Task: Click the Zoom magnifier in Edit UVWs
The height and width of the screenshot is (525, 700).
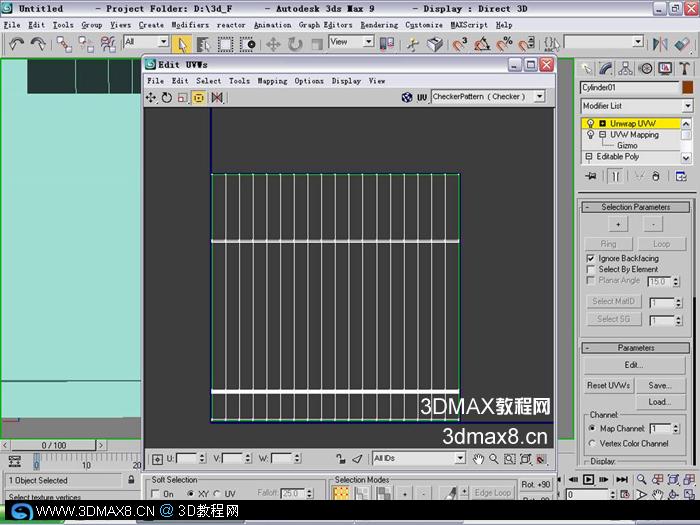Action: coord(494,459)
